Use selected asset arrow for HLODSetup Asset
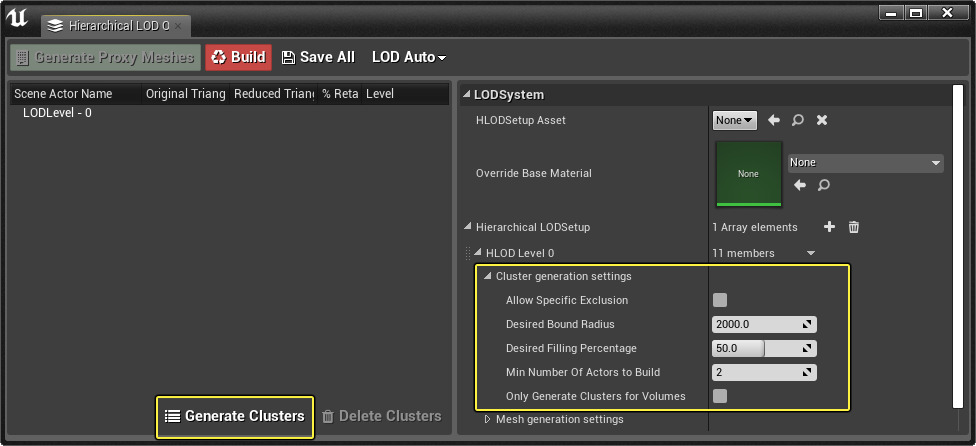The height and width of the screenshot is (446, 976). click(774, 120)
